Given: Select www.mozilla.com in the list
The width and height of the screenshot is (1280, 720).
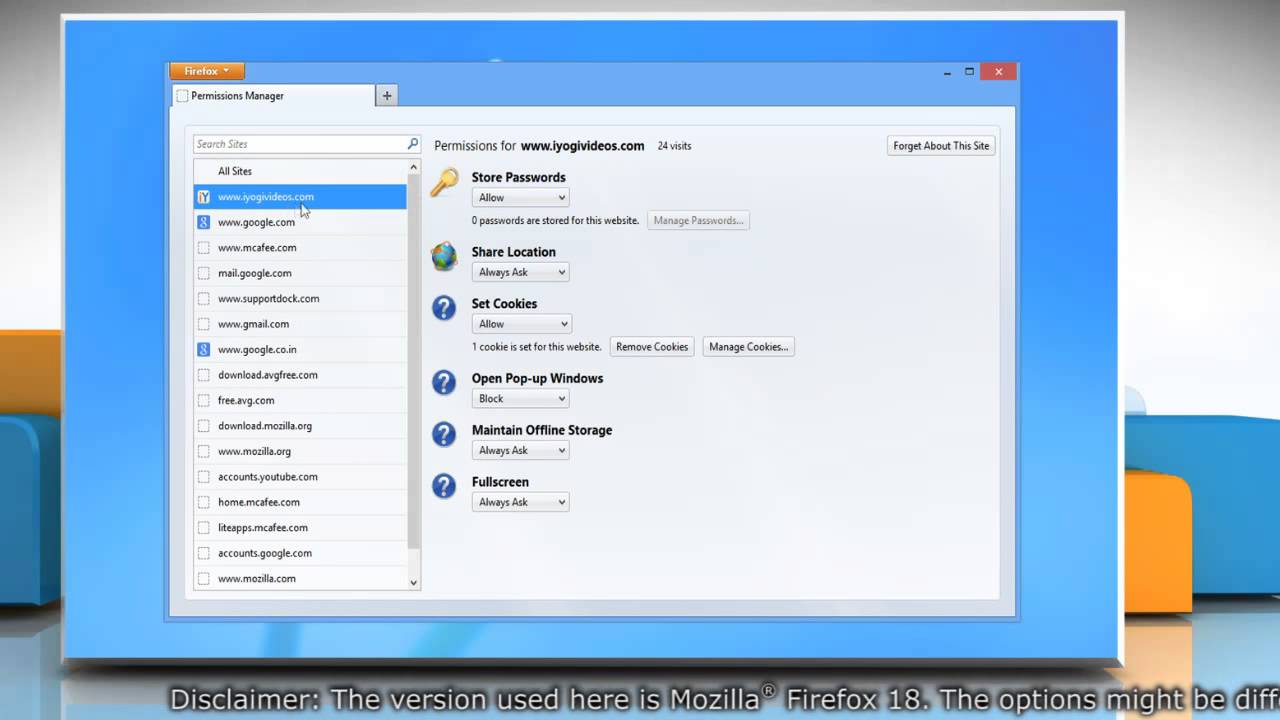Looking at the screenshot, I should click(x=300, y=578).
